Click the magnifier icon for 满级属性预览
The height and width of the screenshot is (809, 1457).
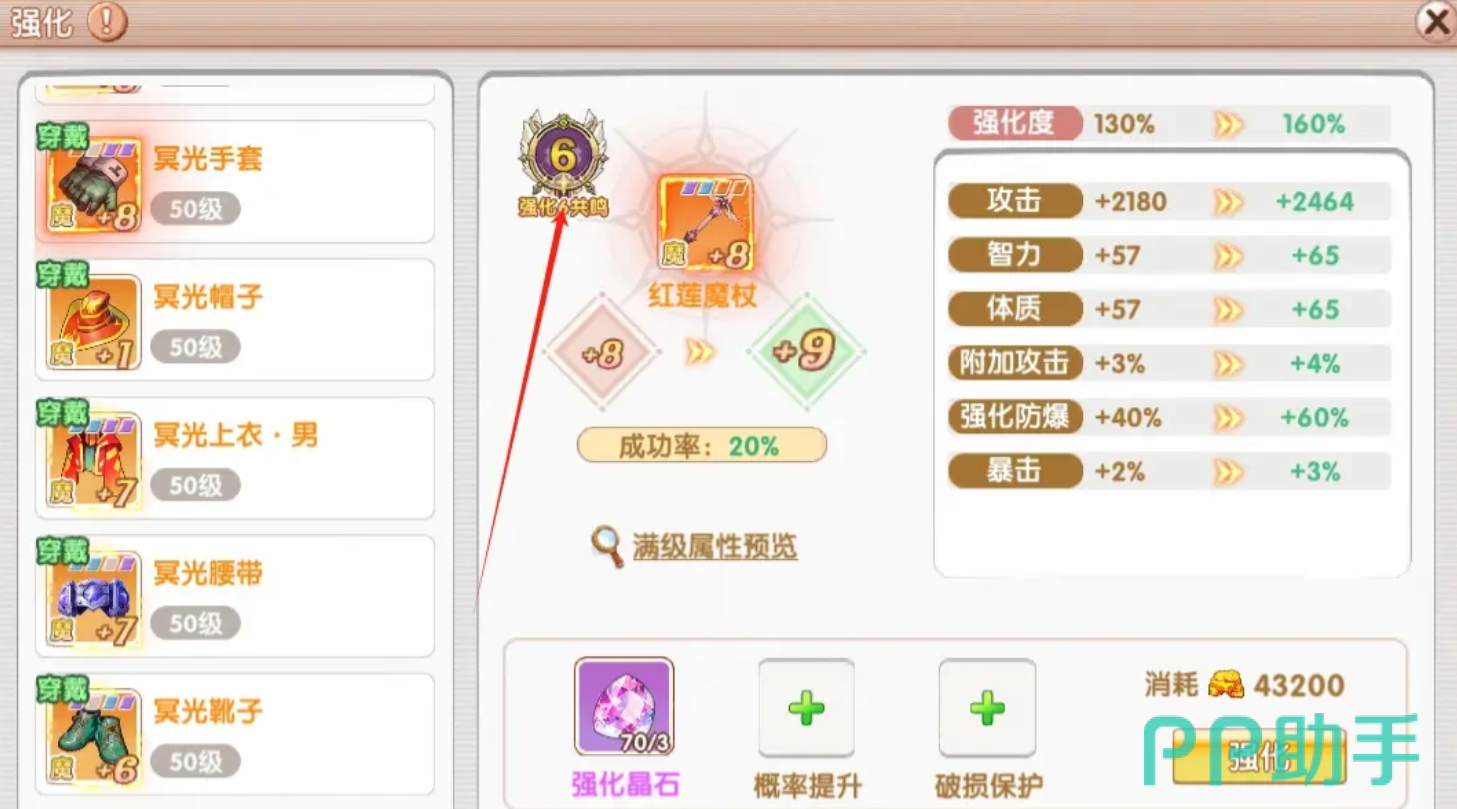click(x=607, y=547)
